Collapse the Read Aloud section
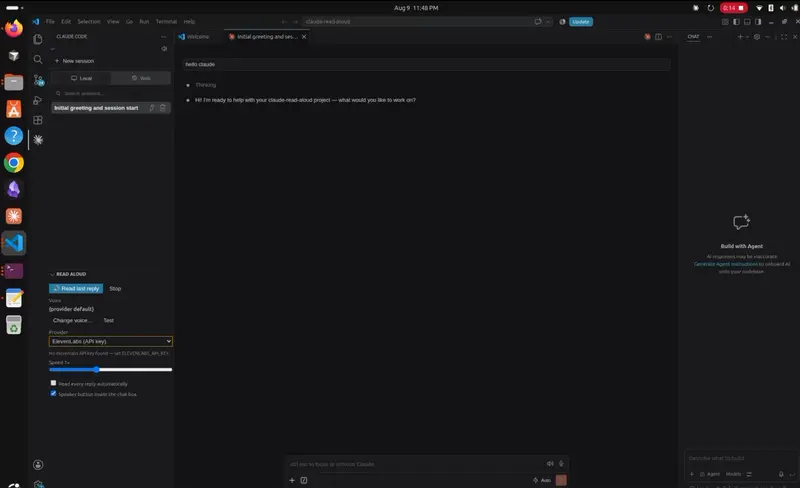This screenshot has height=488, width=800. point(52,274)
